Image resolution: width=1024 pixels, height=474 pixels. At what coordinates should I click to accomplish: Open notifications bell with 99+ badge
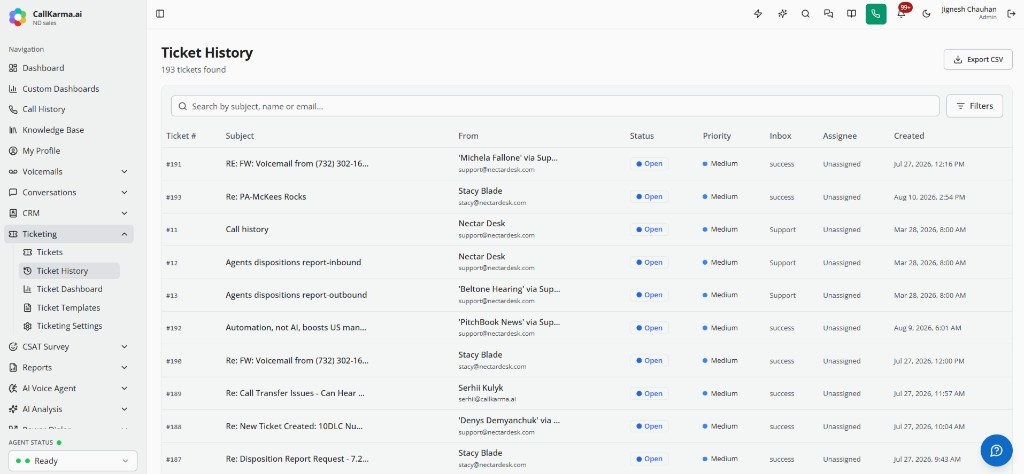pyautogui.click(x=902, y=13)
